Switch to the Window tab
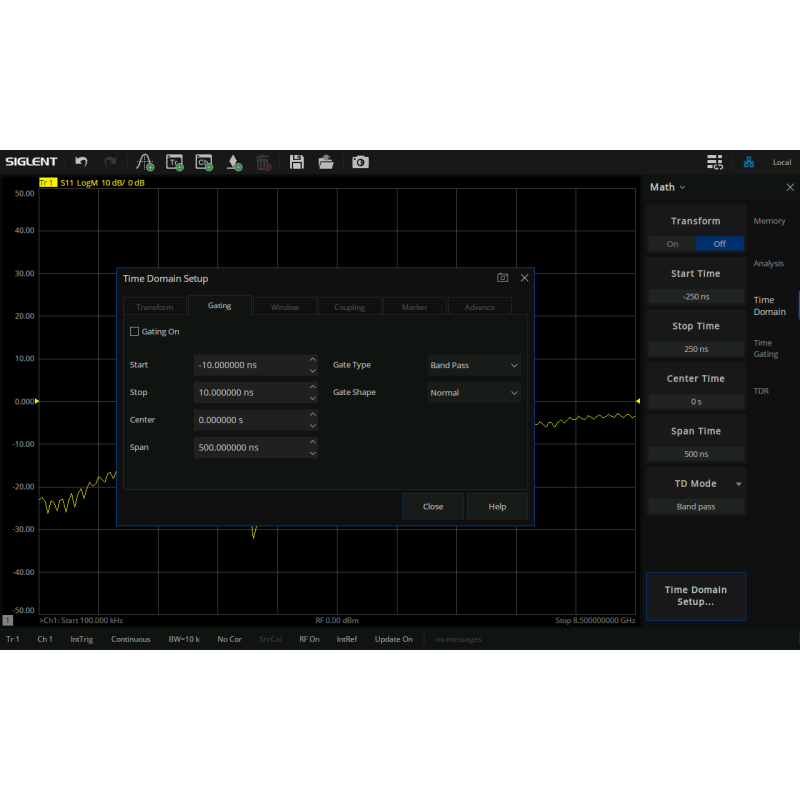The image size is (800, 800). click(x=285, y=307)
